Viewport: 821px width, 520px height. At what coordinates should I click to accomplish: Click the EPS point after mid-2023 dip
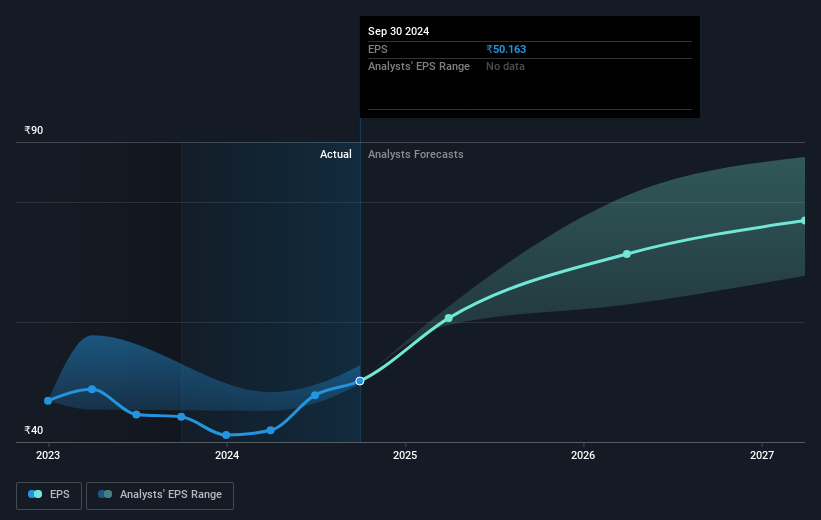[x=136, y=415]
